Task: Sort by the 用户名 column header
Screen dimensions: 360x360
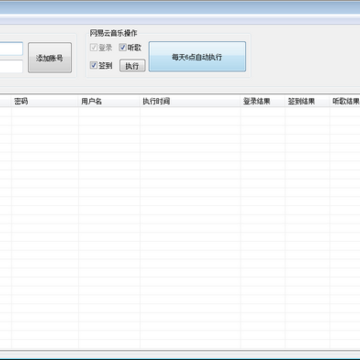Action: tap(109, 101)
